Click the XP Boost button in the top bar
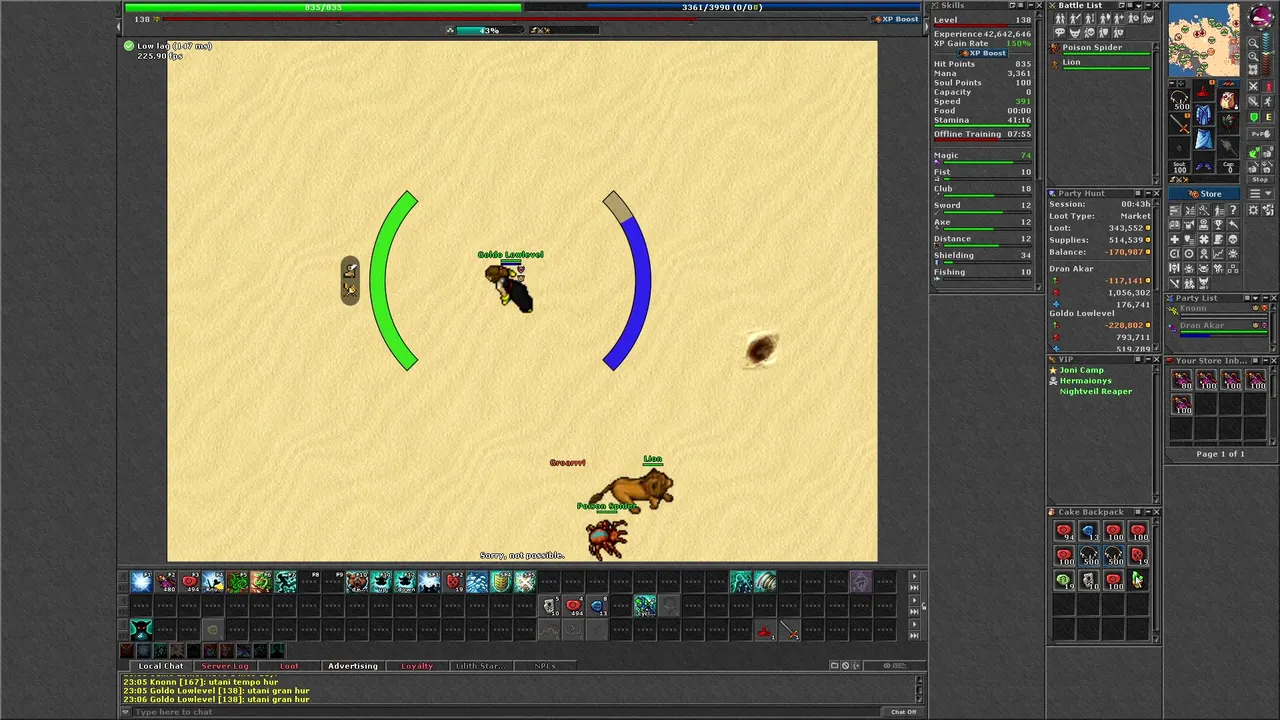This screenshot has width=1280, height=720. tap(895, 19)
